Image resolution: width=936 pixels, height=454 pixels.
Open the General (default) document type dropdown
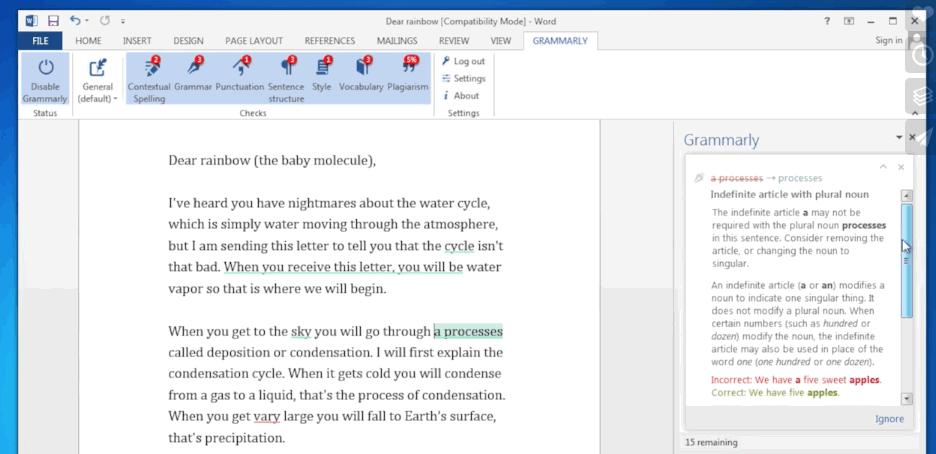pyautogui.click(x=97, y=80)
